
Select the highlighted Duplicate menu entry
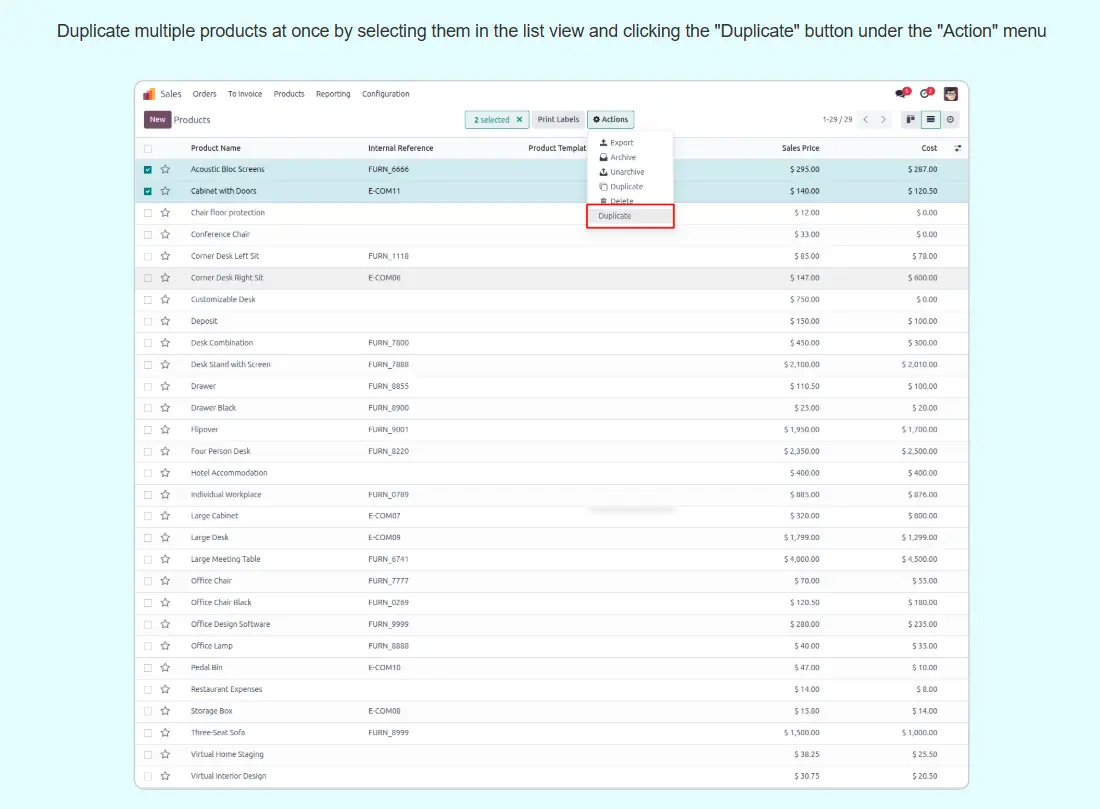[629, 216]
